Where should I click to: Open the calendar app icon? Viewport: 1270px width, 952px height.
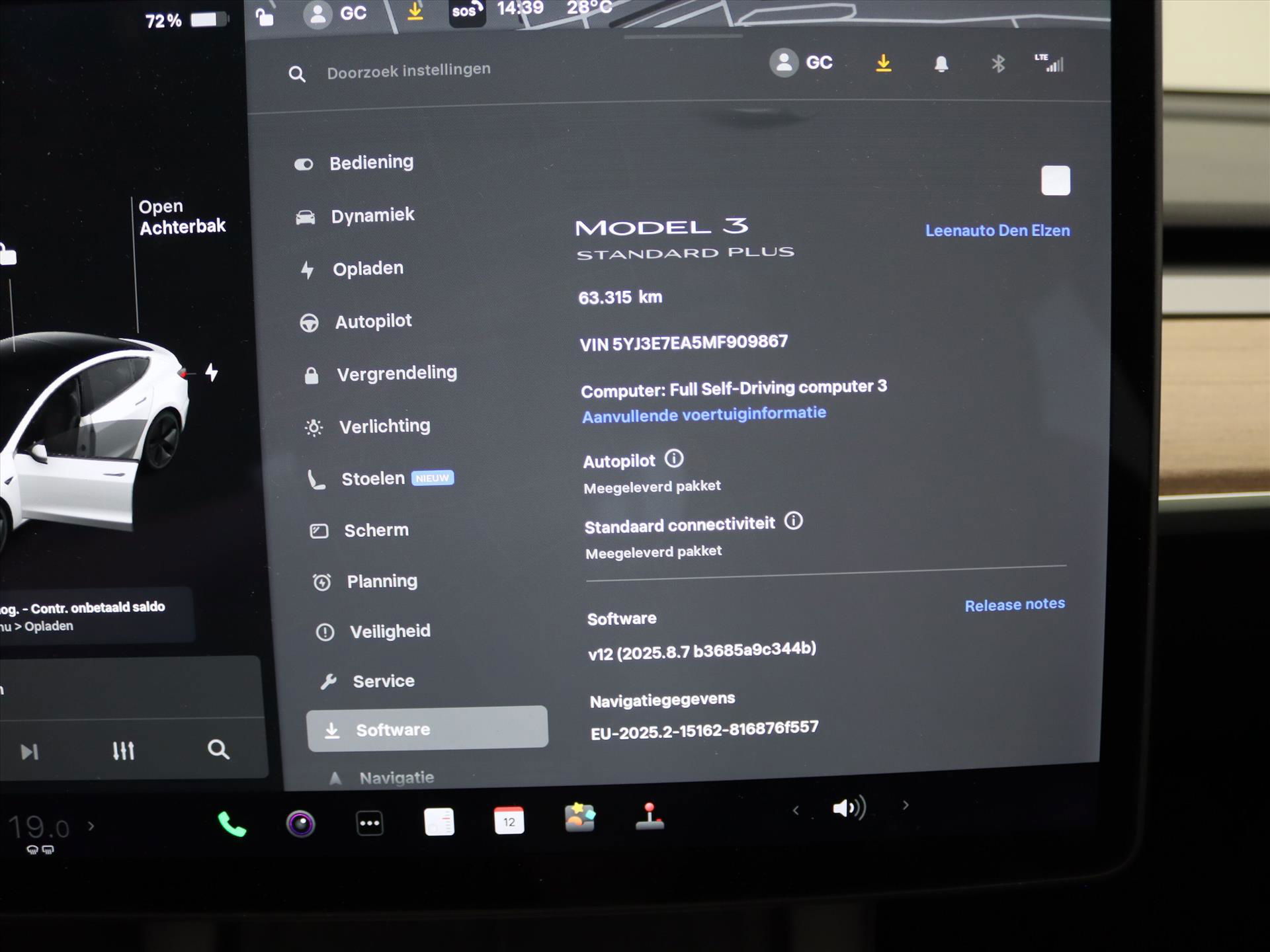[x=509, y=820]
